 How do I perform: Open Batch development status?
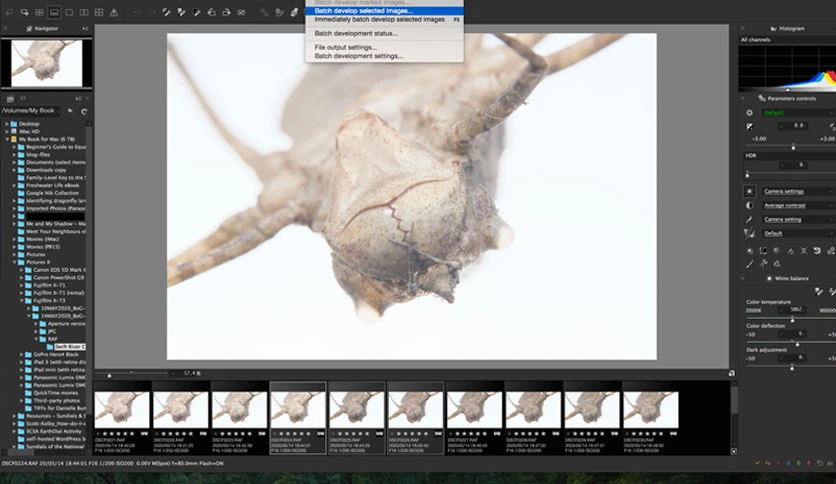[x=384, y=33]
